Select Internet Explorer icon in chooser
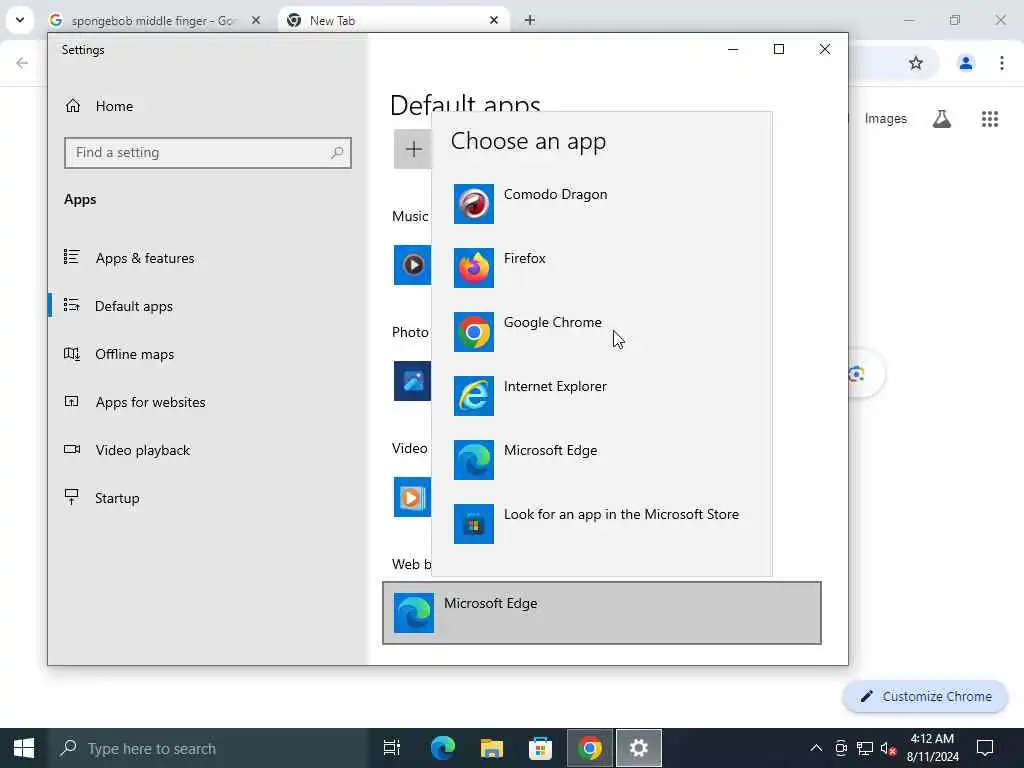Image resolution: width=1024 pixels, height=768 pixels. tap(473, 396)
